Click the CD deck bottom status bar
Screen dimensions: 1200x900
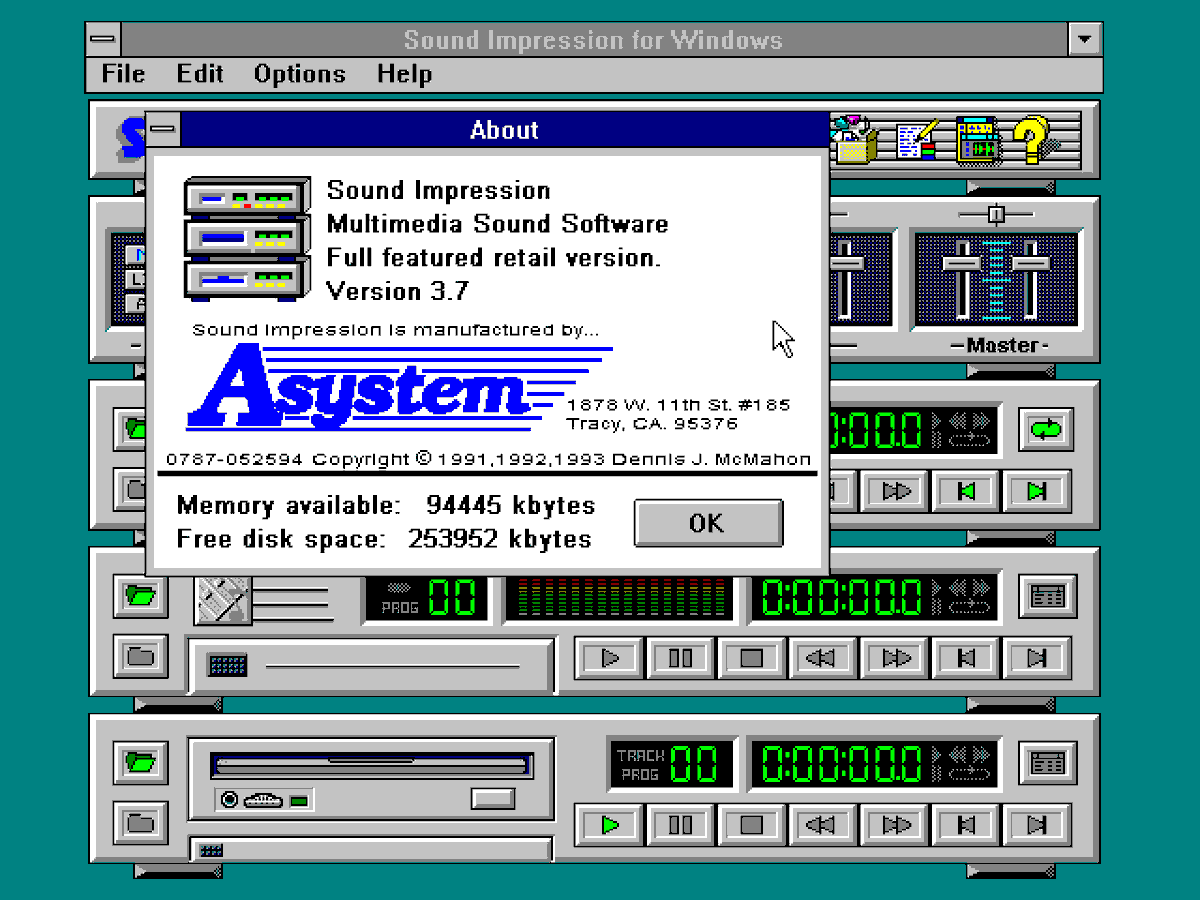(371, 850)
